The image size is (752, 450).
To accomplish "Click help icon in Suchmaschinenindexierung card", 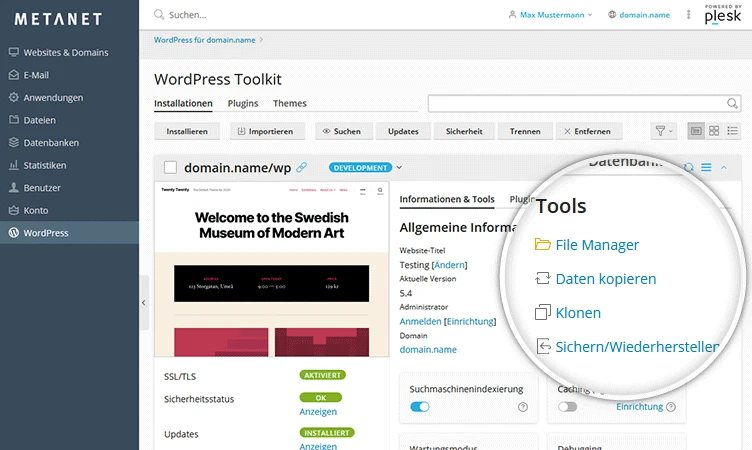I will 523,407.
